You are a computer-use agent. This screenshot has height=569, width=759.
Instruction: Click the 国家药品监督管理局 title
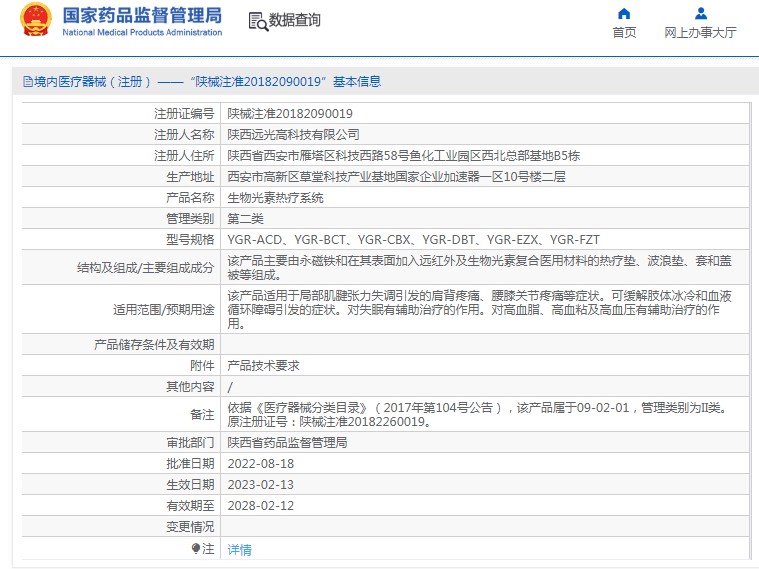click(x=142, y=15)
